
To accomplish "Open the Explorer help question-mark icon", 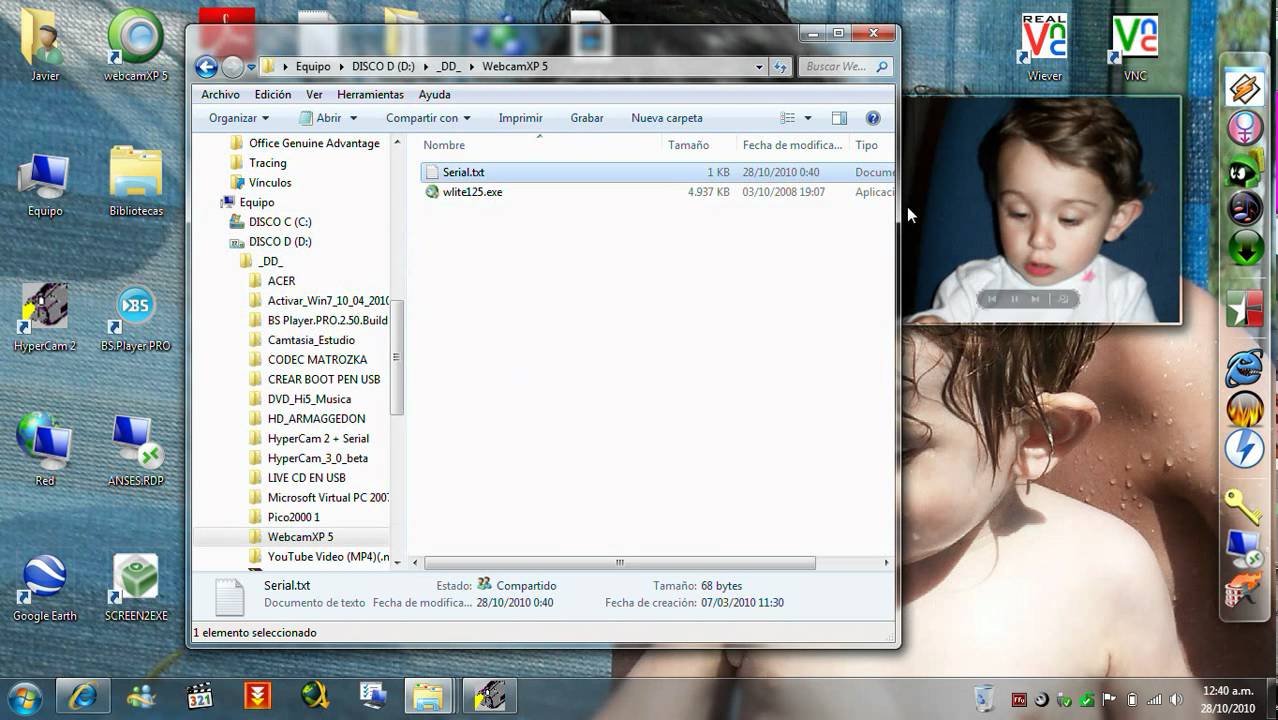I will pos(873,118).
